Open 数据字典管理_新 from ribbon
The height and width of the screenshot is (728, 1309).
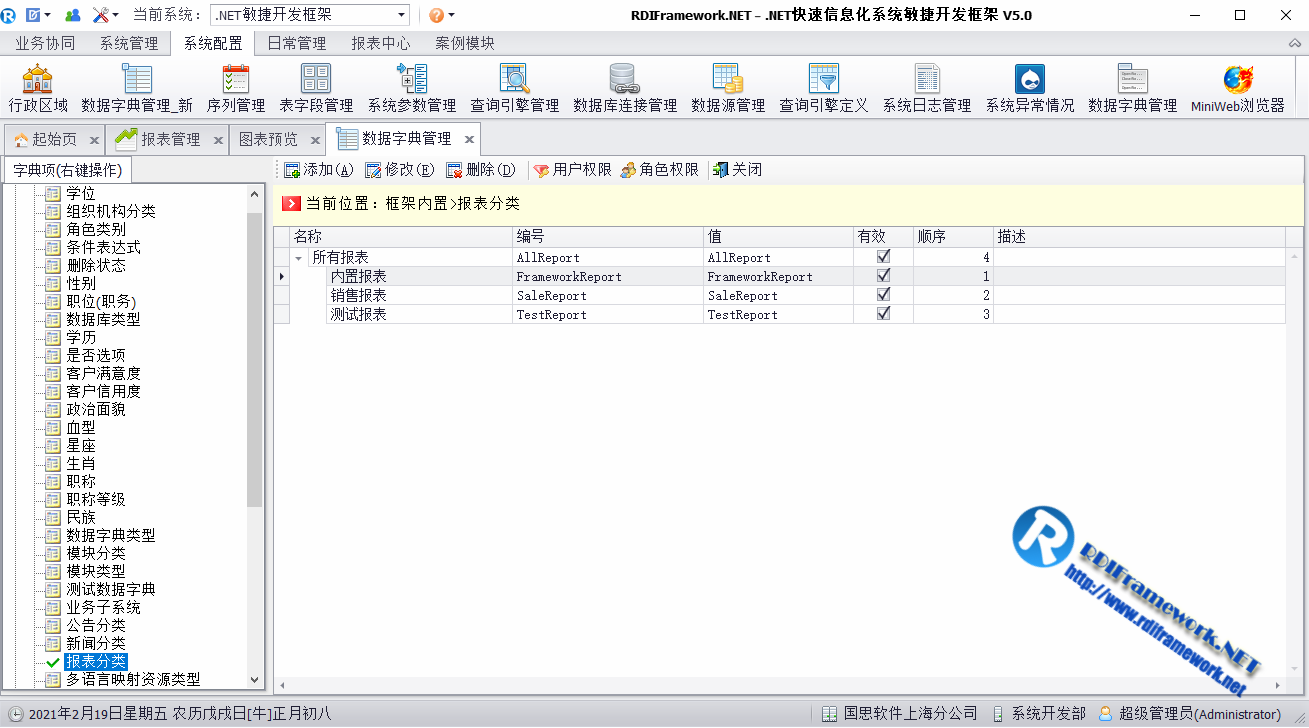137,88
